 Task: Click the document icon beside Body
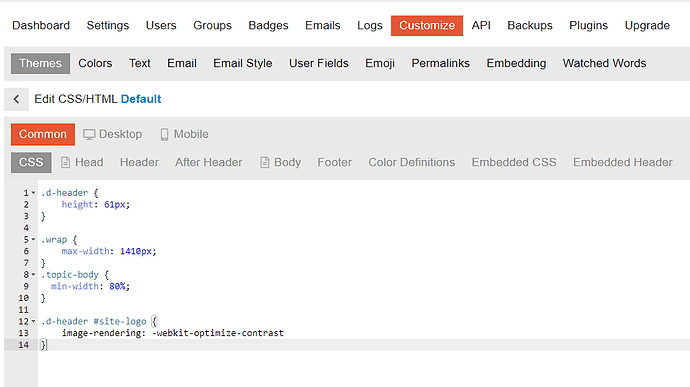coord(264,162)
